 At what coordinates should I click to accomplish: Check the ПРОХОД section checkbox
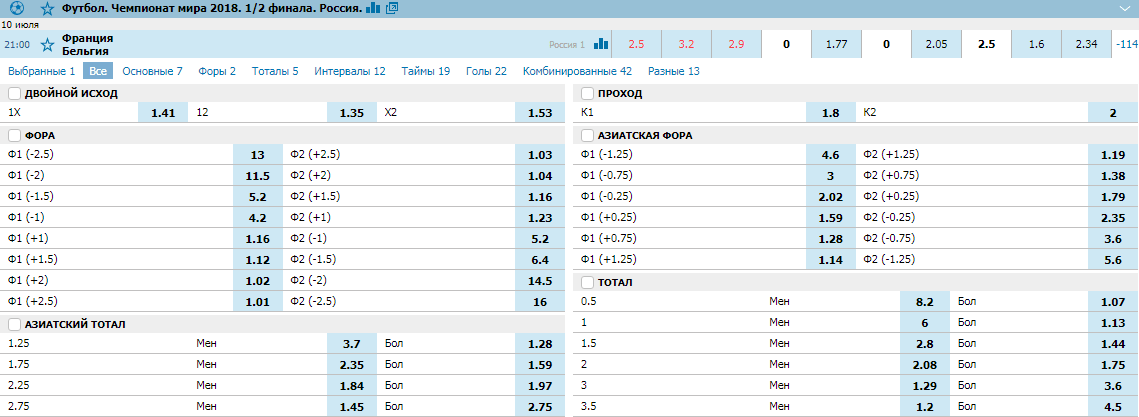point(587,94)
